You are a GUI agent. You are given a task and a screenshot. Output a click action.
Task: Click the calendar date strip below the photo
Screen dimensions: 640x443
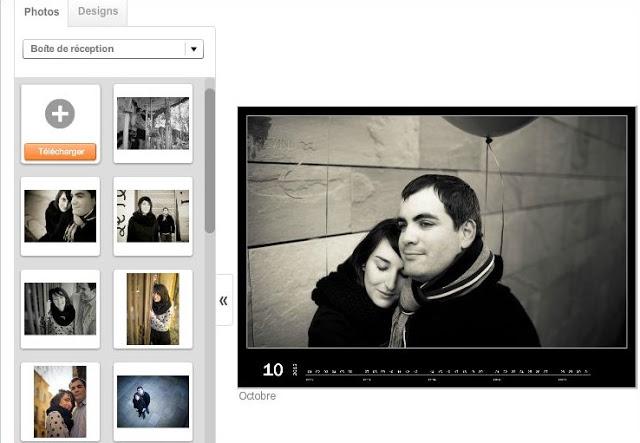pos(447,373)
